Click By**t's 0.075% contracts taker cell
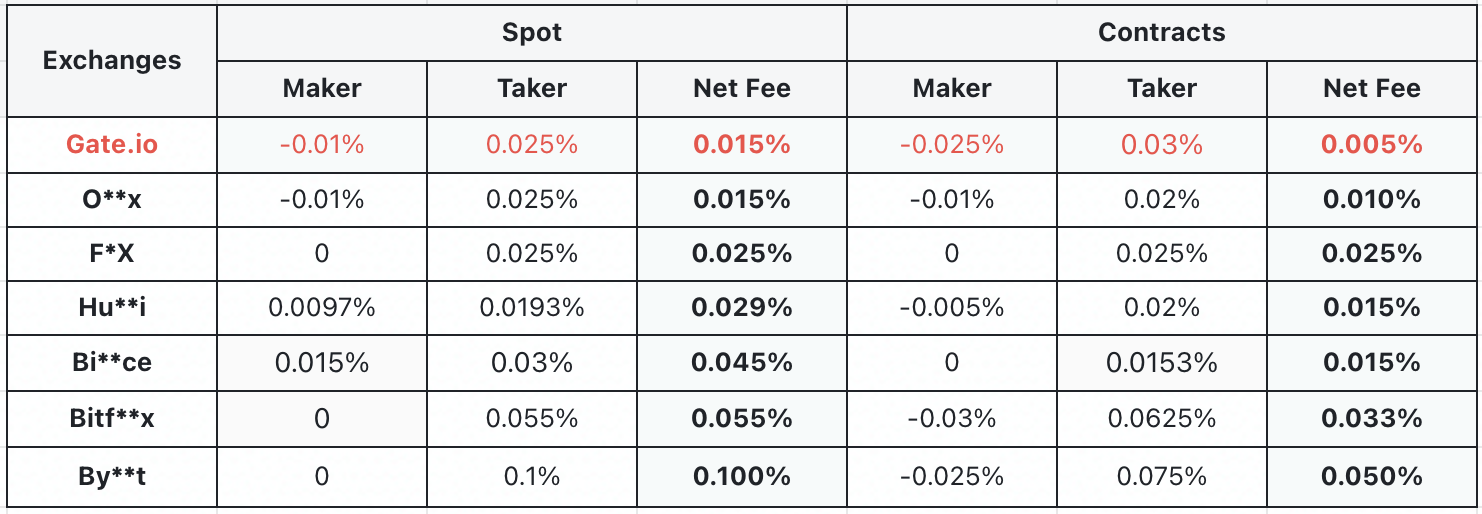Image resolution: width=1482 pixels, height=514 pixels. click(x=1162, y=476)
